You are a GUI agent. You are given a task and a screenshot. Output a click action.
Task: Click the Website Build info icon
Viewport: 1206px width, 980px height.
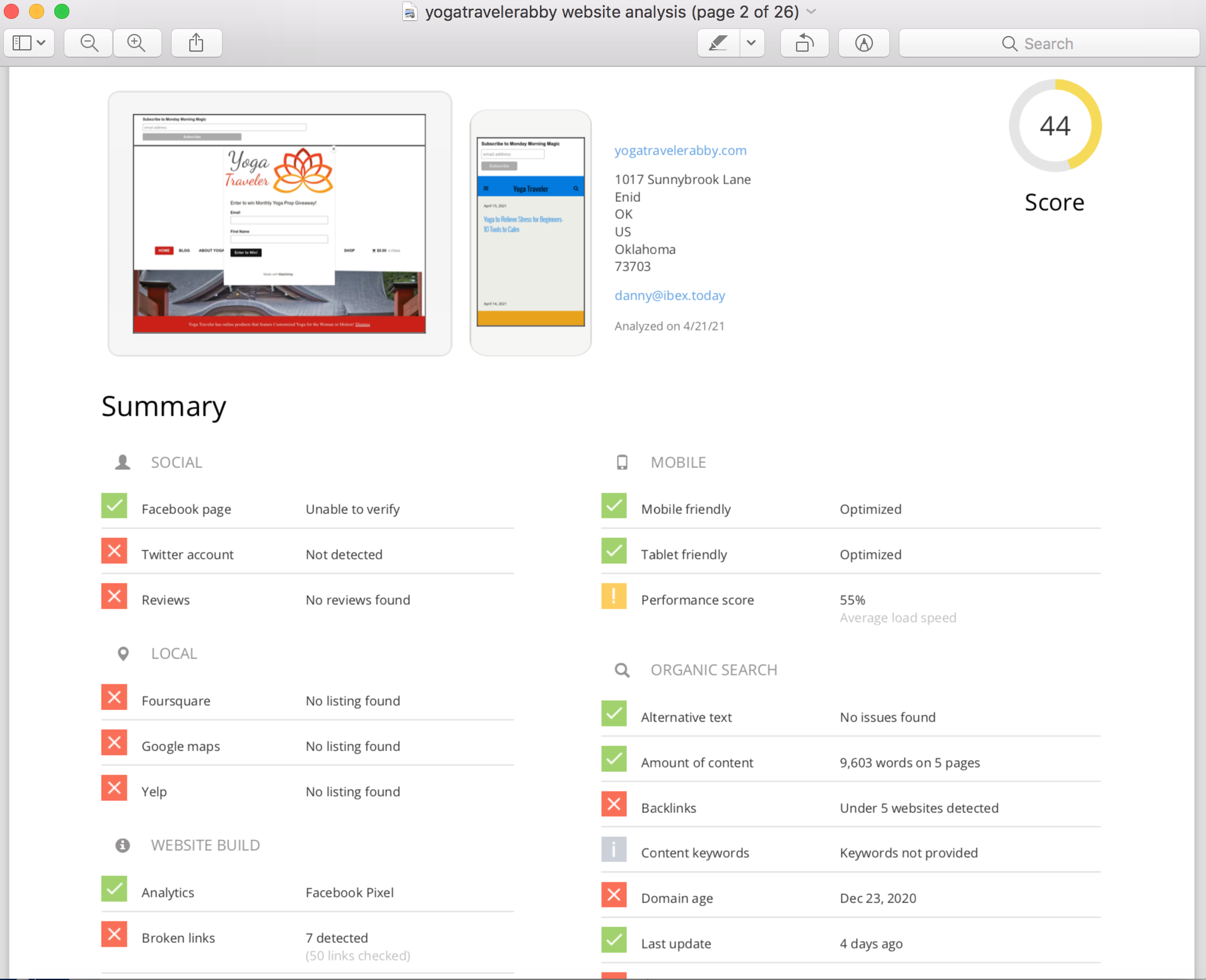coord(123,845)
